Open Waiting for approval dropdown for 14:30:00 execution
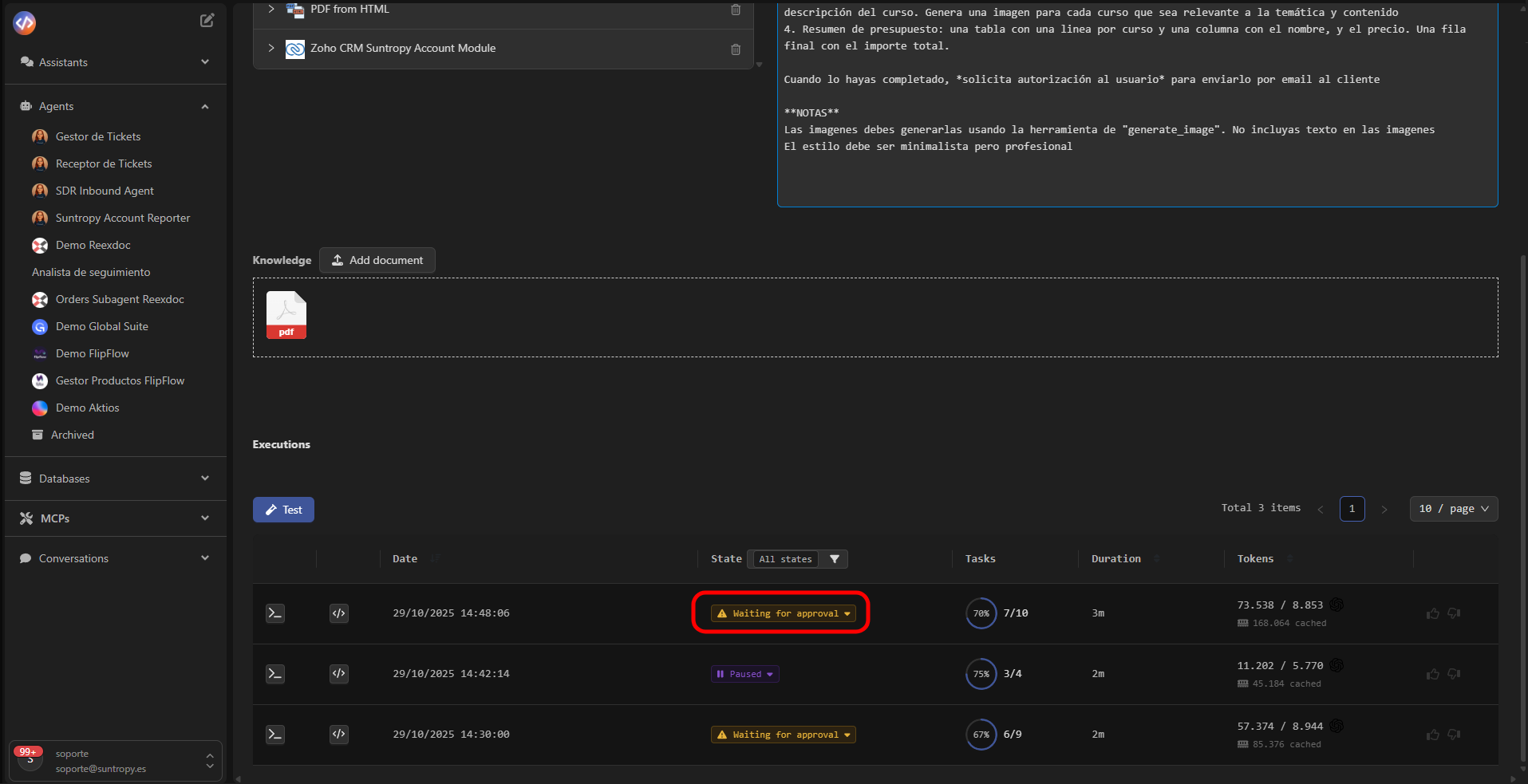The width and height of the screenshot is (1528, 784). pos(783,735)
